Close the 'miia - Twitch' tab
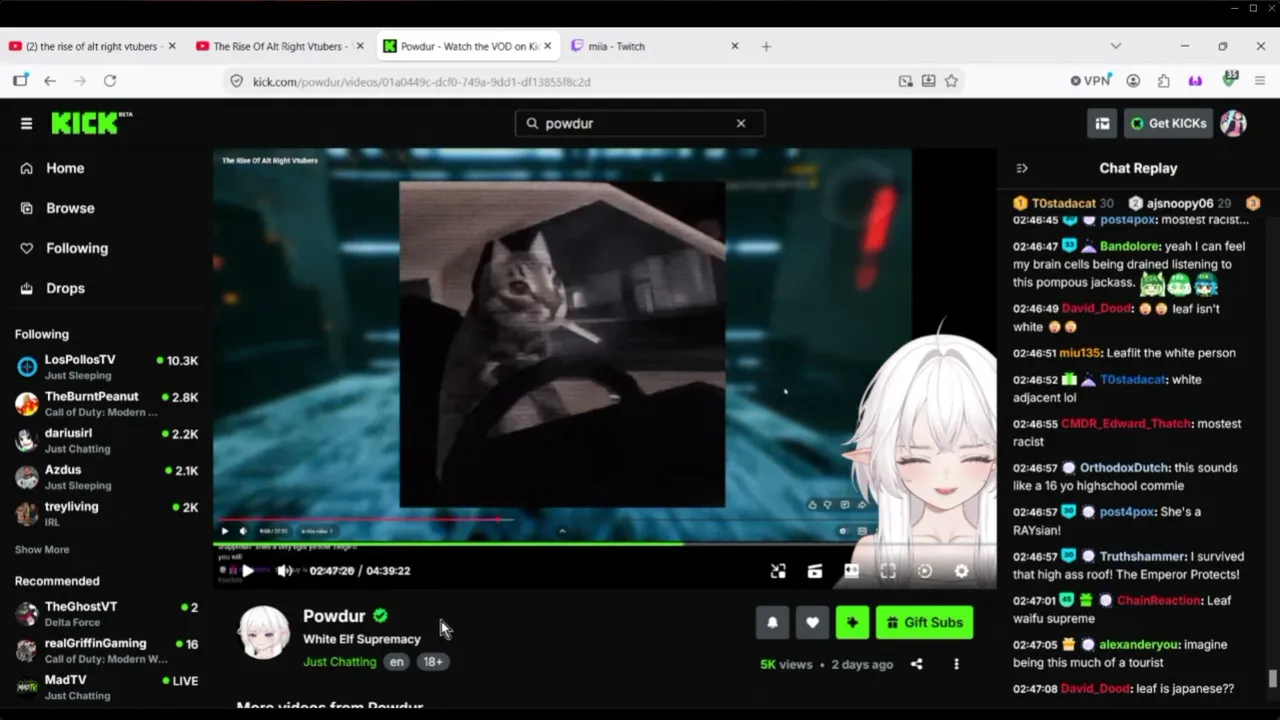The height and width of the screenshot is (720, 1280). click(735, 46)
